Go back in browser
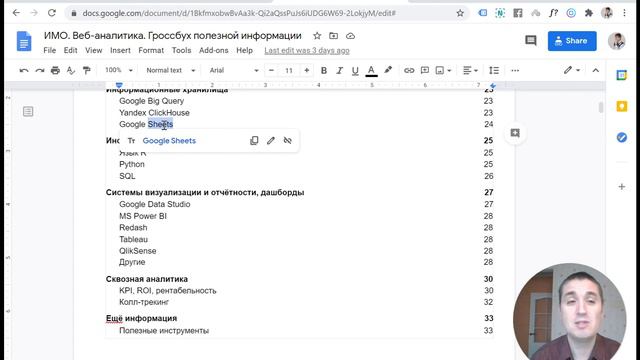 (x=16, y=13)
